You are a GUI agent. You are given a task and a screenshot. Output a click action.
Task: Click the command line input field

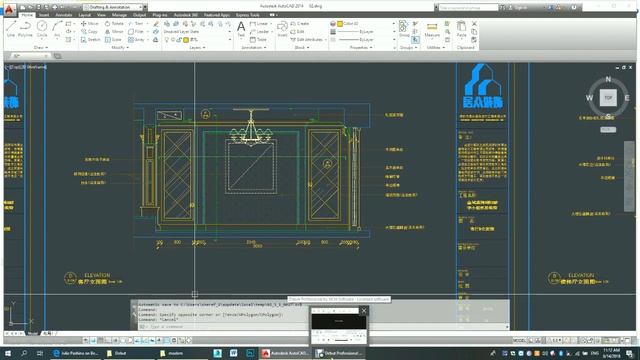[x=322, y=327]
